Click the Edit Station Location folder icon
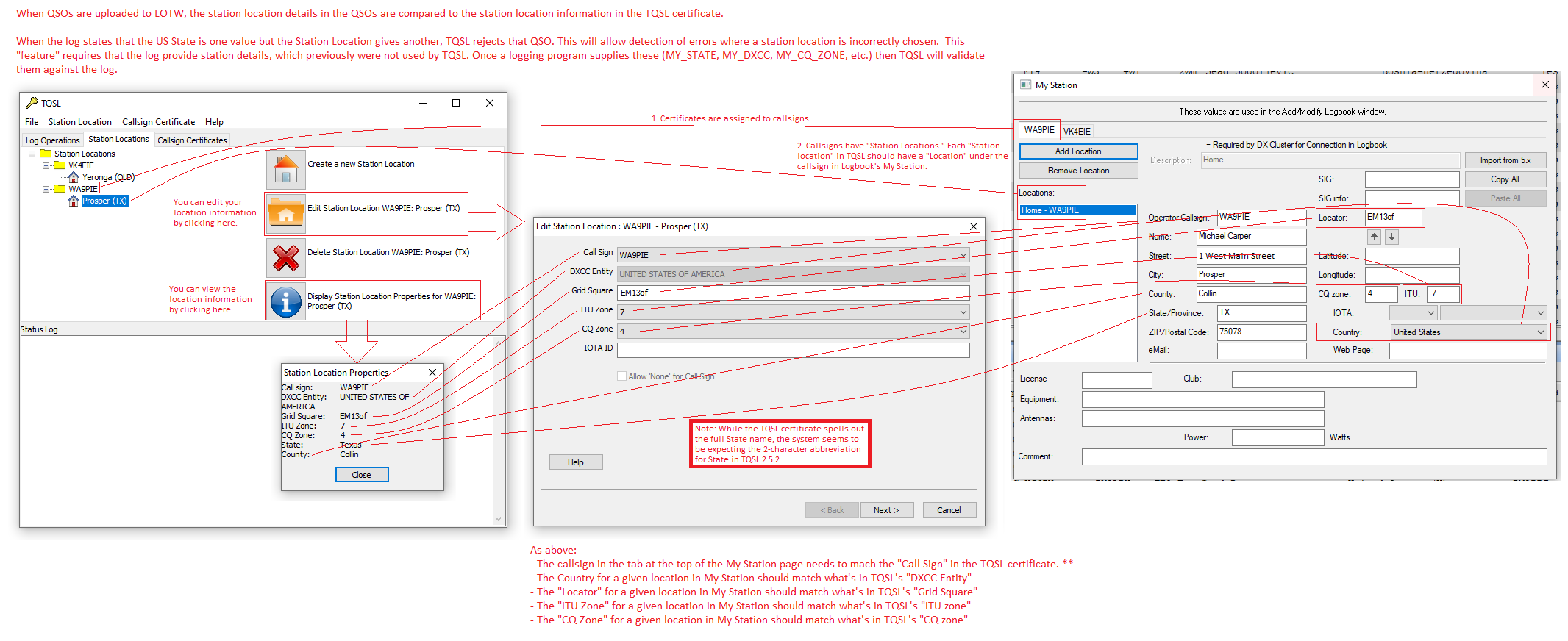 point(285,214)
